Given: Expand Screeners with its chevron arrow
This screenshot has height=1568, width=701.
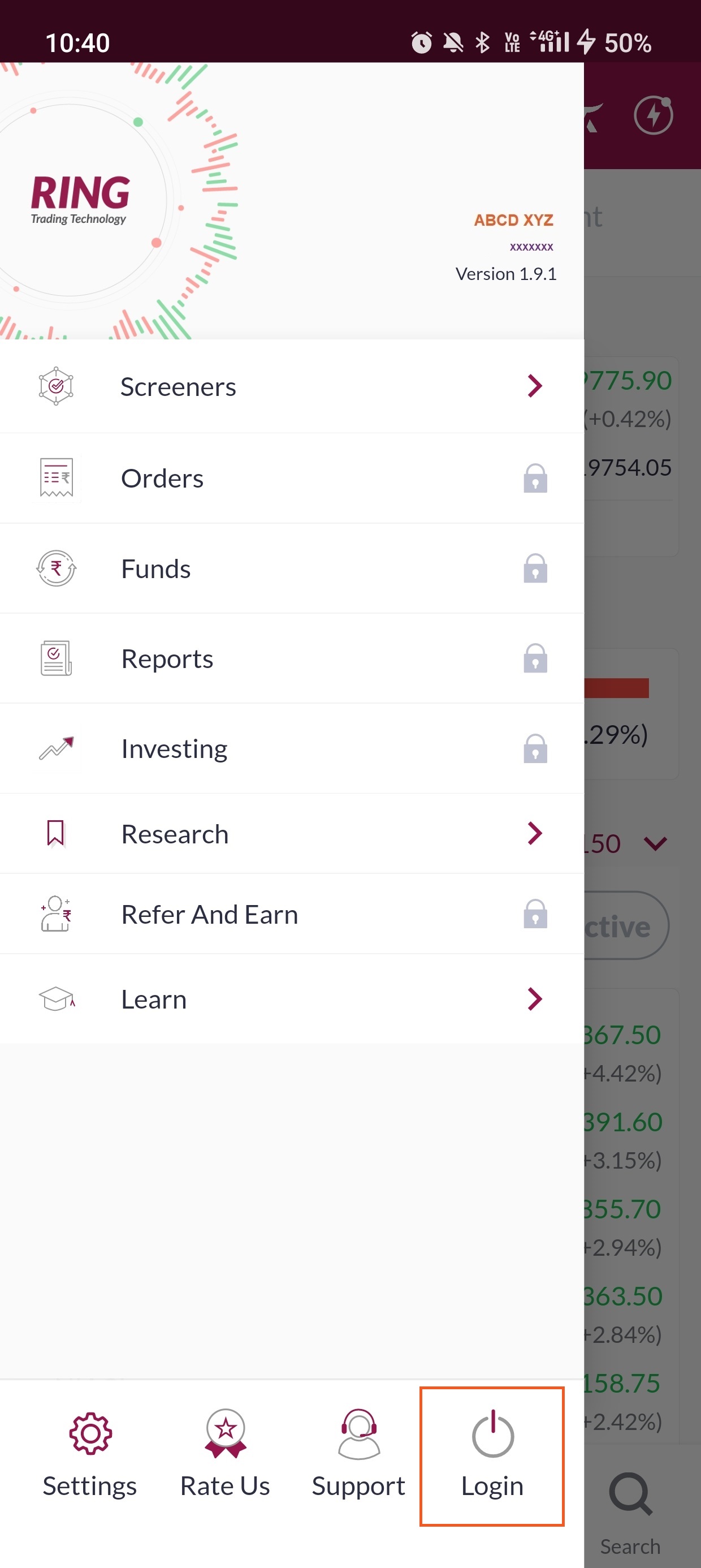Looking at the screenshot, I should [x=534, y=386].
